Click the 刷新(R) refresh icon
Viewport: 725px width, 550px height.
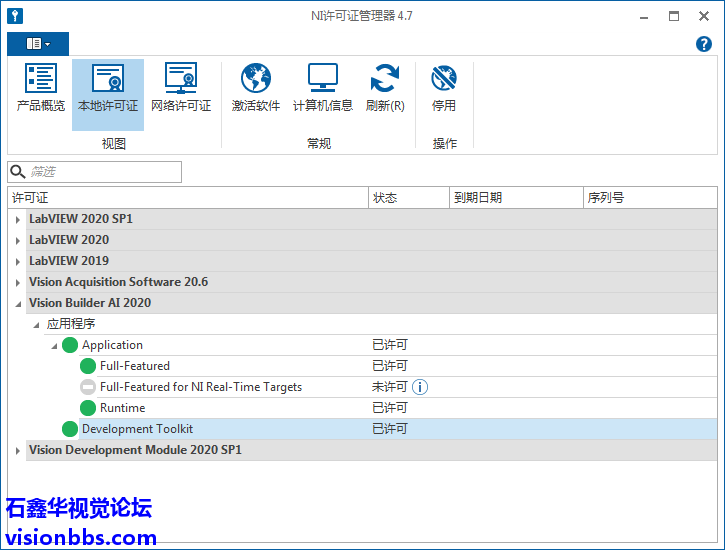pos(385,88)
